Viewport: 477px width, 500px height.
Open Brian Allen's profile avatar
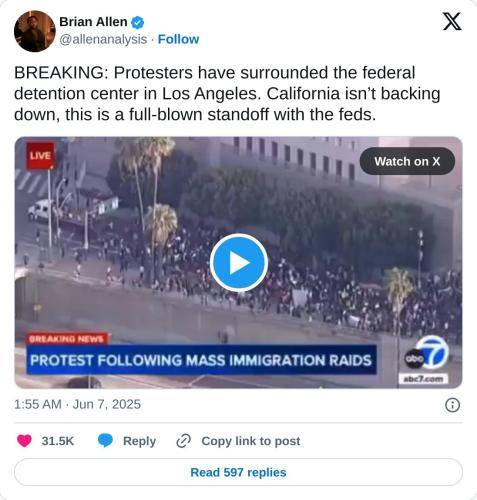[x=35, y=31]
